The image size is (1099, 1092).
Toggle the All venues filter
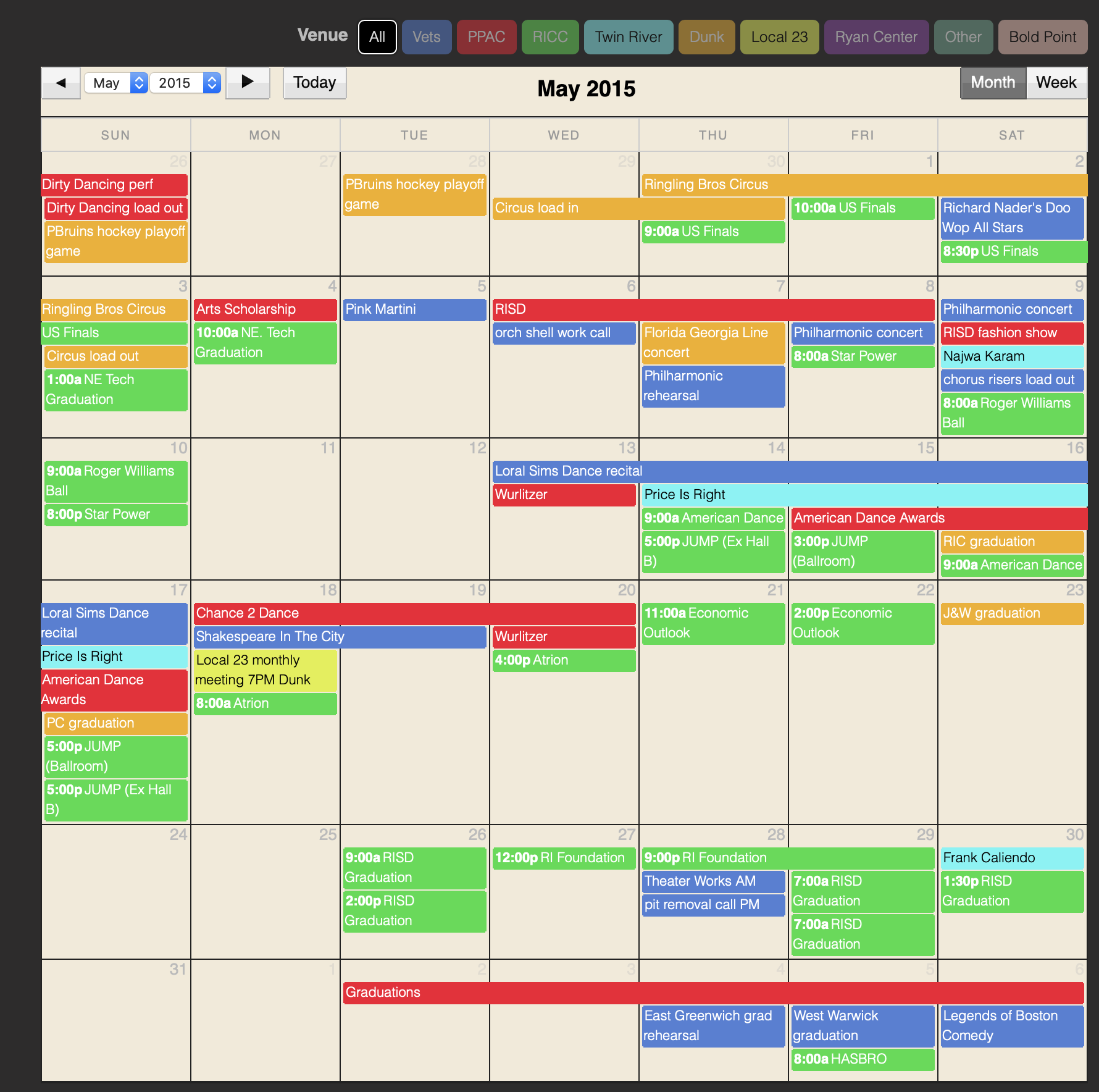(377, 37)
